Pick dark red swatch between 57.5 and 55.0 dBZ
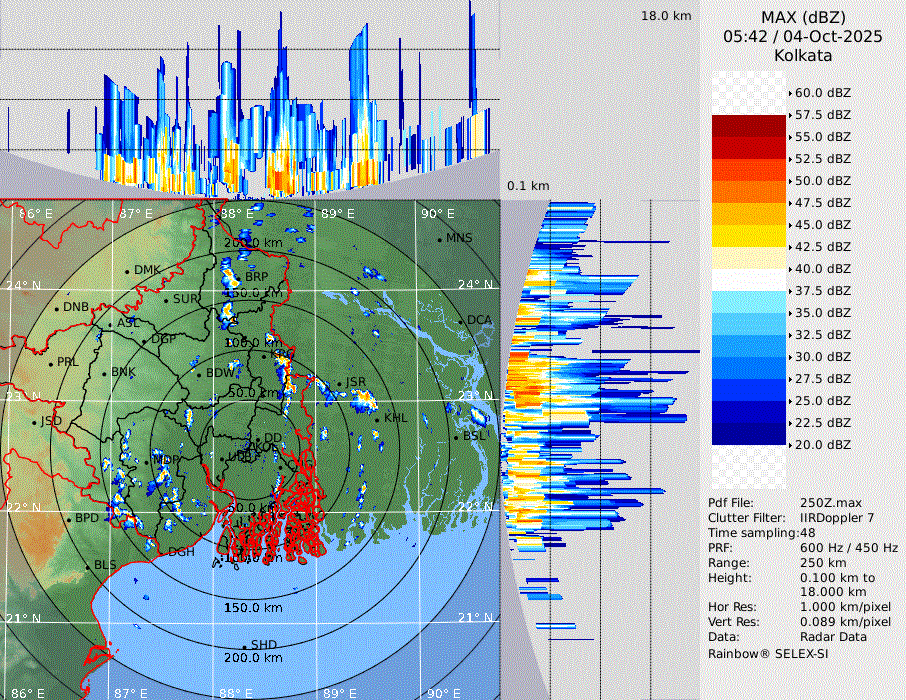The height and width of the screenshot is (700, 906). 749,126
